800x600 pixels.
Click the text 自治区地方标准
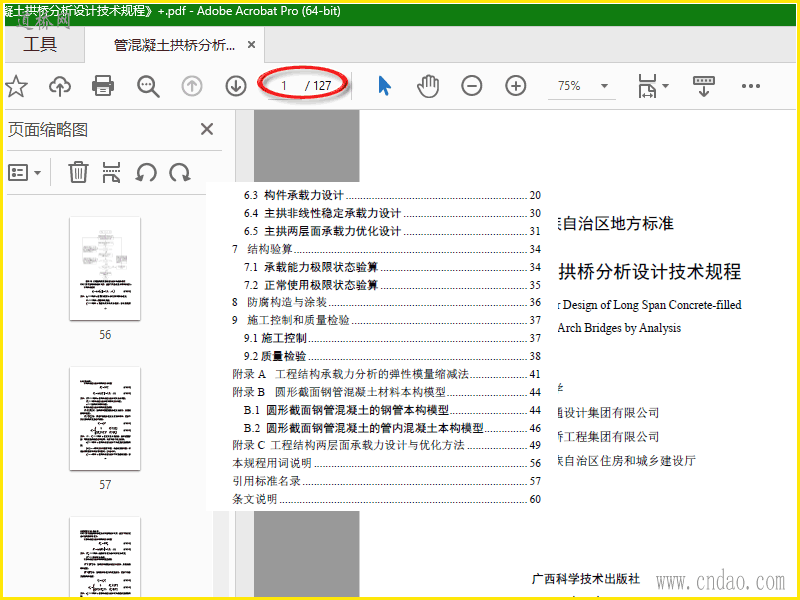click(x=616, y=223)
